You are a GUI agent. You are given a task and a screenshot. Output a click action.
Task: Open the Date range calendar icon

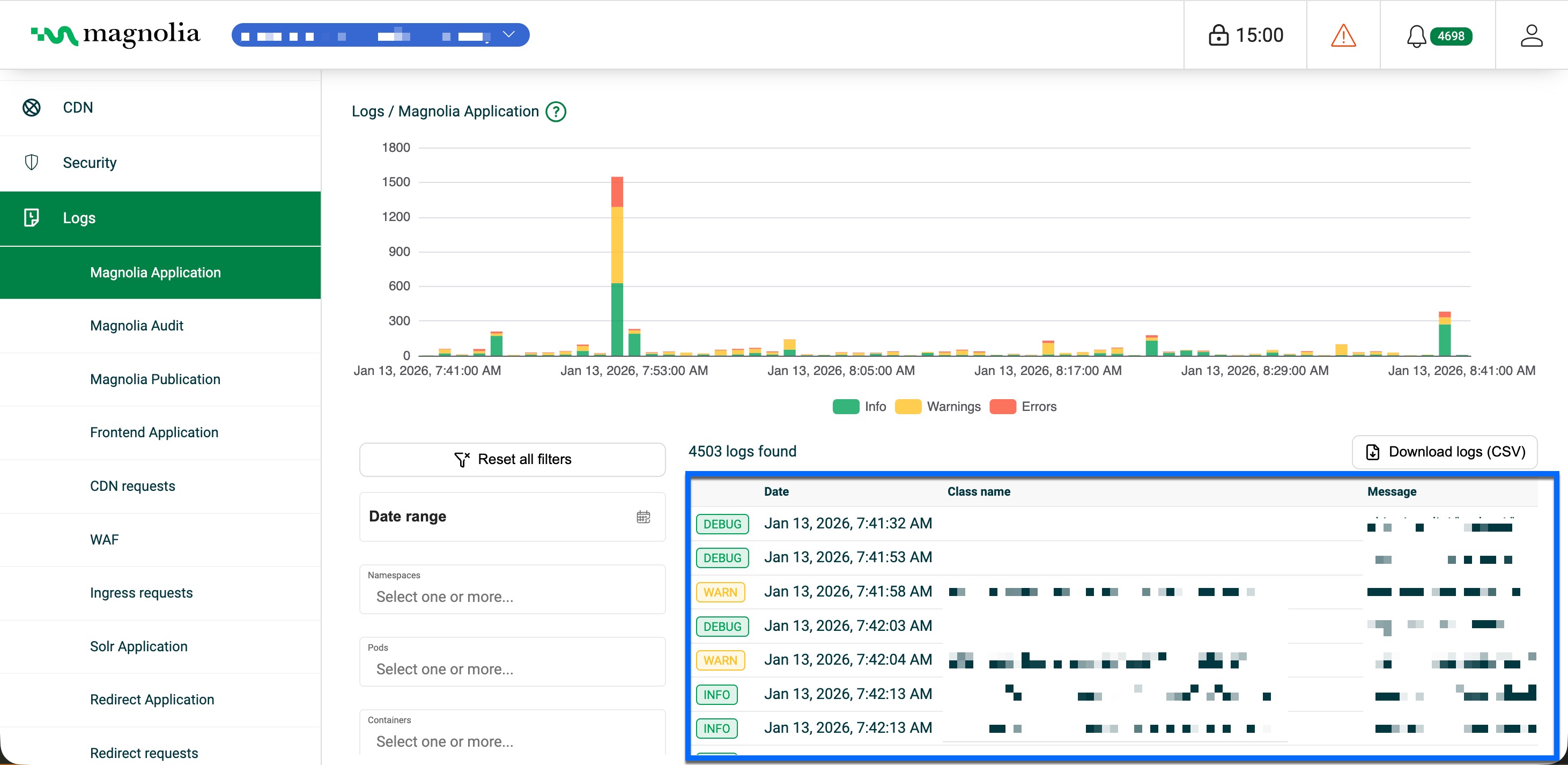click(x=644, y=517)
